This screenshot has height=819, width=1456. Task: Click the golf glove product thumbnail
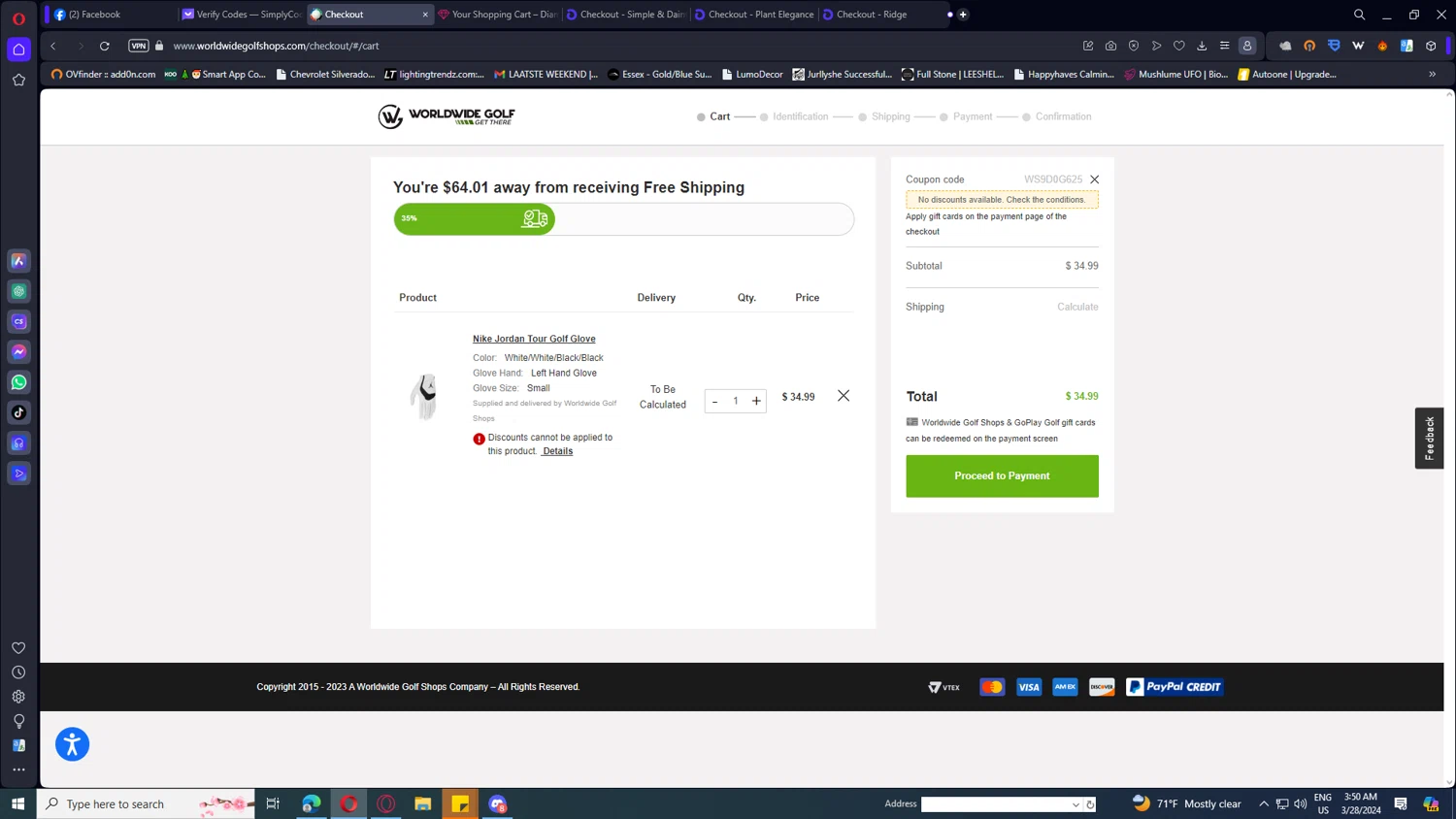(424, 396)
